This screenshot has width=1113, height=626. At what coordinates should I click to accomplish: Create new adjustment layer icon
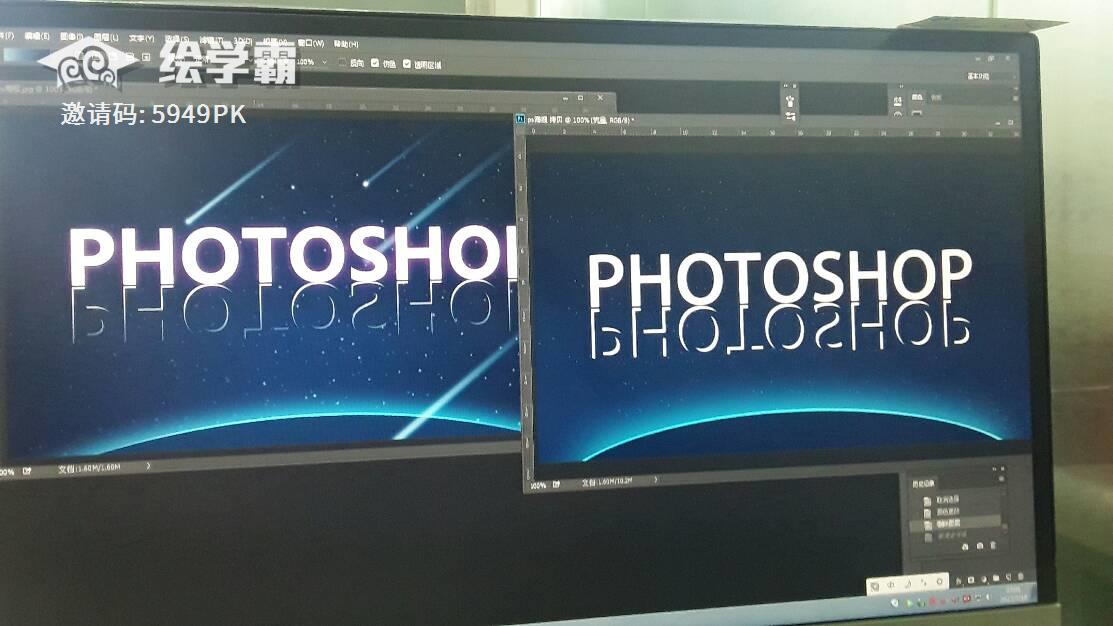coord(984,579)
